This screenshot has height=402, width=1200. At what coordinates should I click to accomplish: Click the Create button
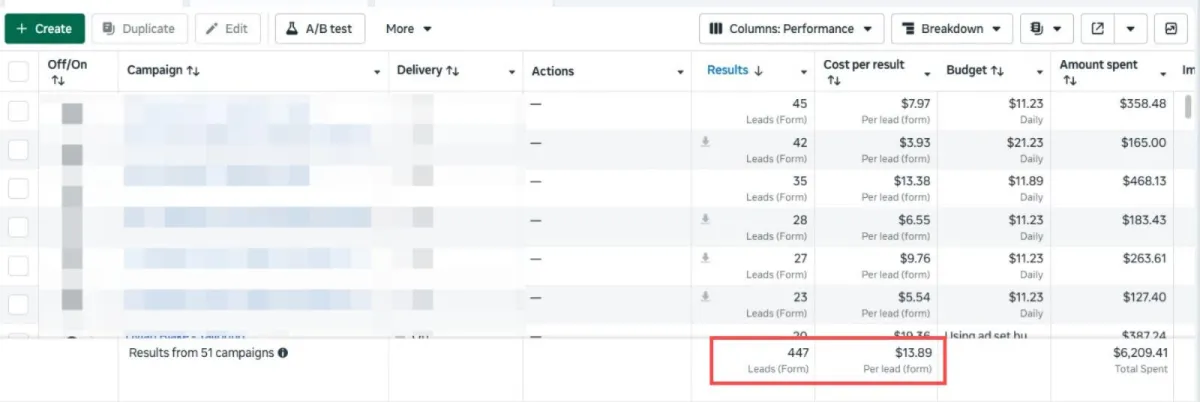point(44,29)
